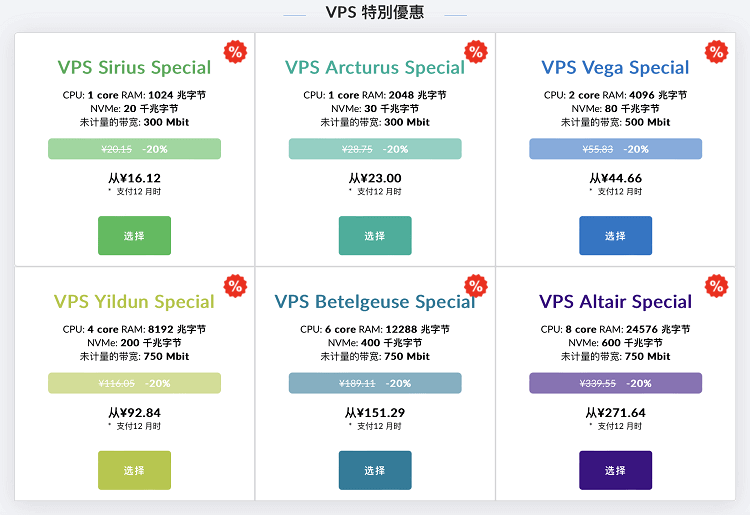750x515 pixels.
Task: Click the VPS Altair Special heading
Action: (x=616, y=302)
